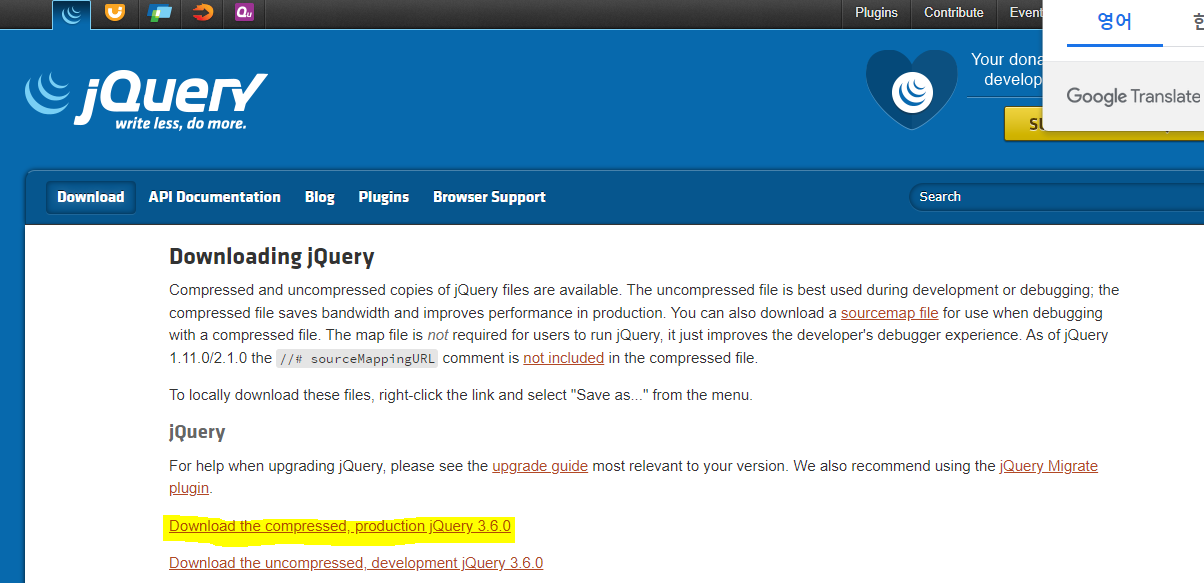Open the QUnit project icon
Viewport: 1204px width, 583px height.
(245, 13)
